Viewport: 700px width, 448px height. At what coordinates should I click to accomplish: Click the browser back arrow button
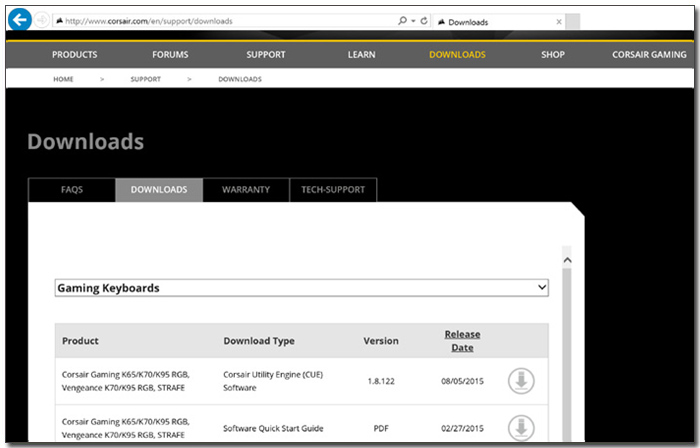(x=20, y=20)
